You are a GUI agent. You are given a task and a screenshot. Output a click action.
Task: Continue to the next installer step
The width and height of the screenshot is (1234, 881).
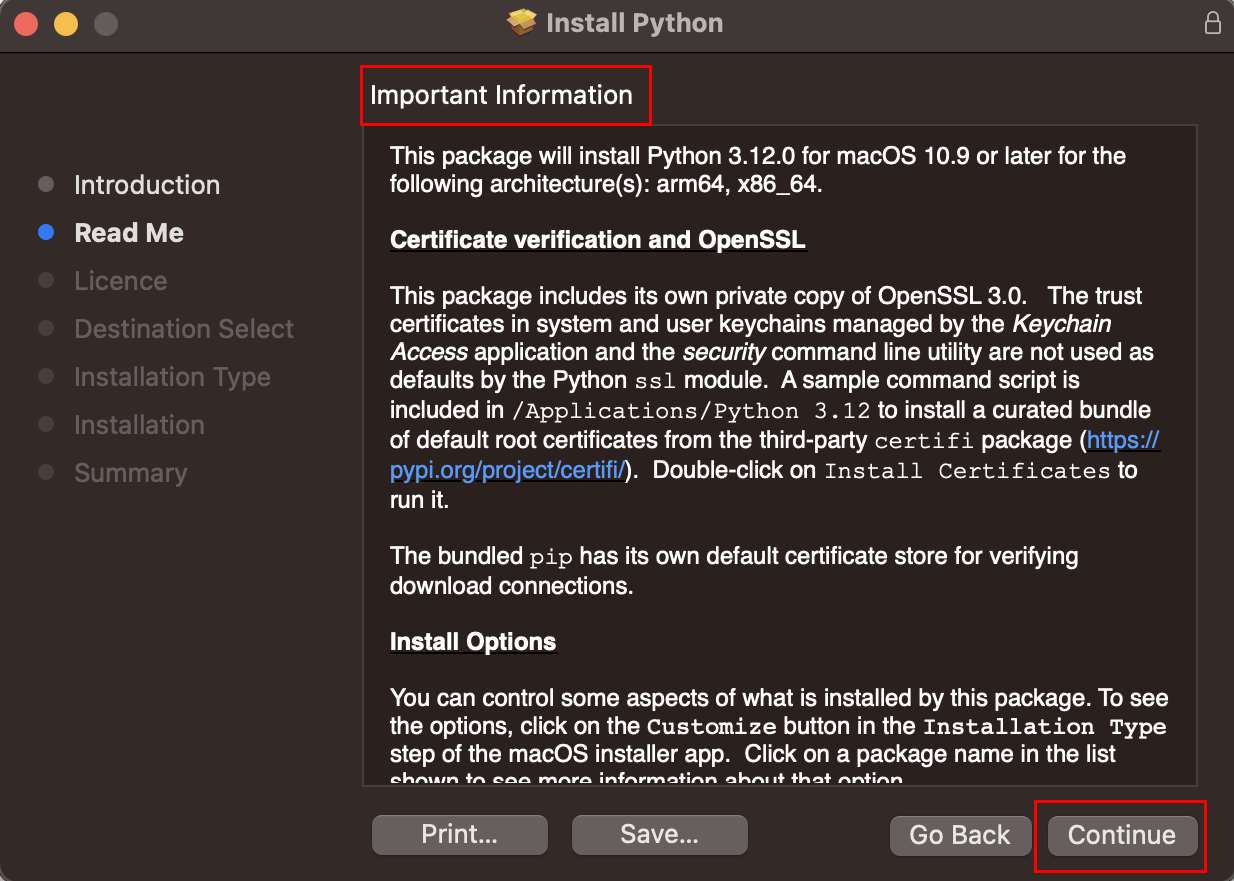pyautogui.click(x=1121, y=835)
